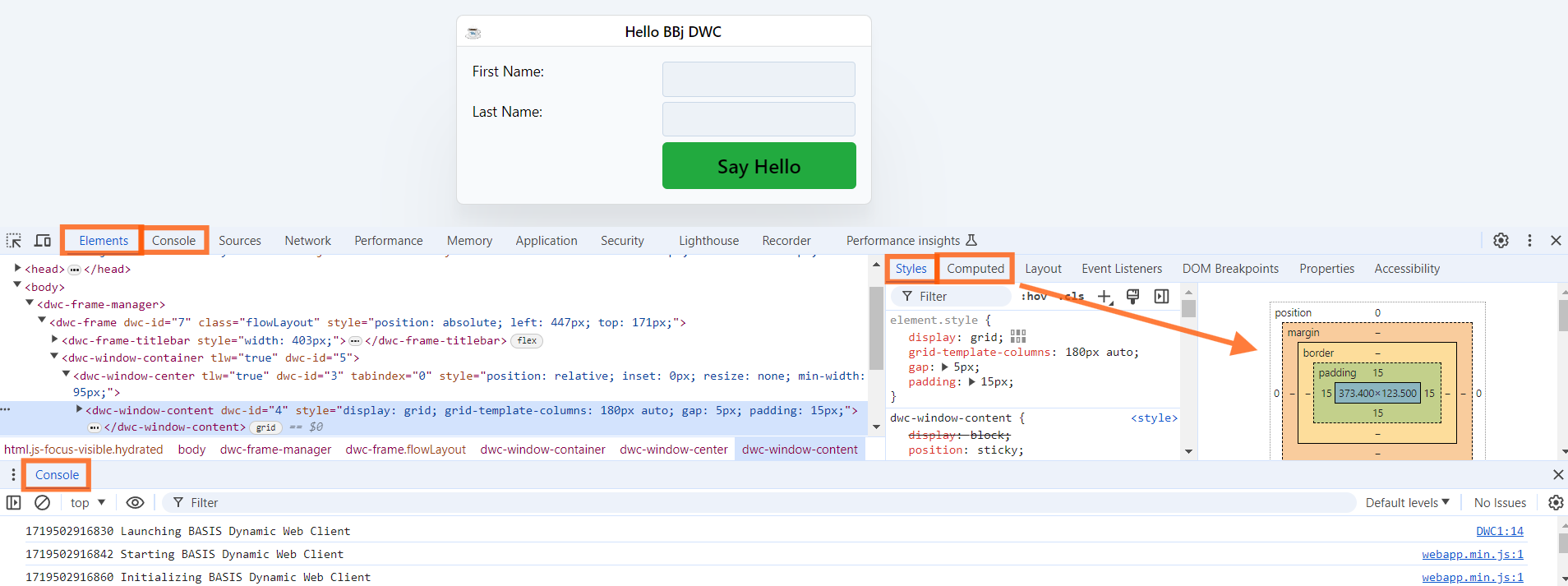1568x586 pixels.
Task: Open DevTools settings gear
Action: coord(1501,240)
